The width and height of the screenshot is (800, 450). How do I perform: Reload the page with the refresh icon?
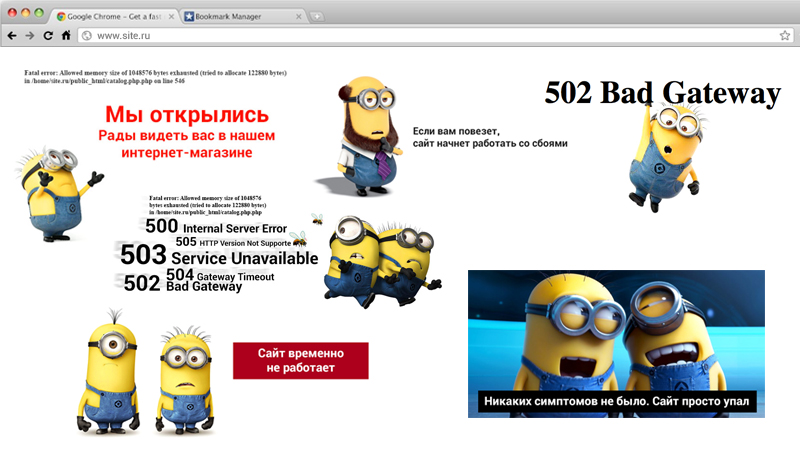click(x=48, y=35)
